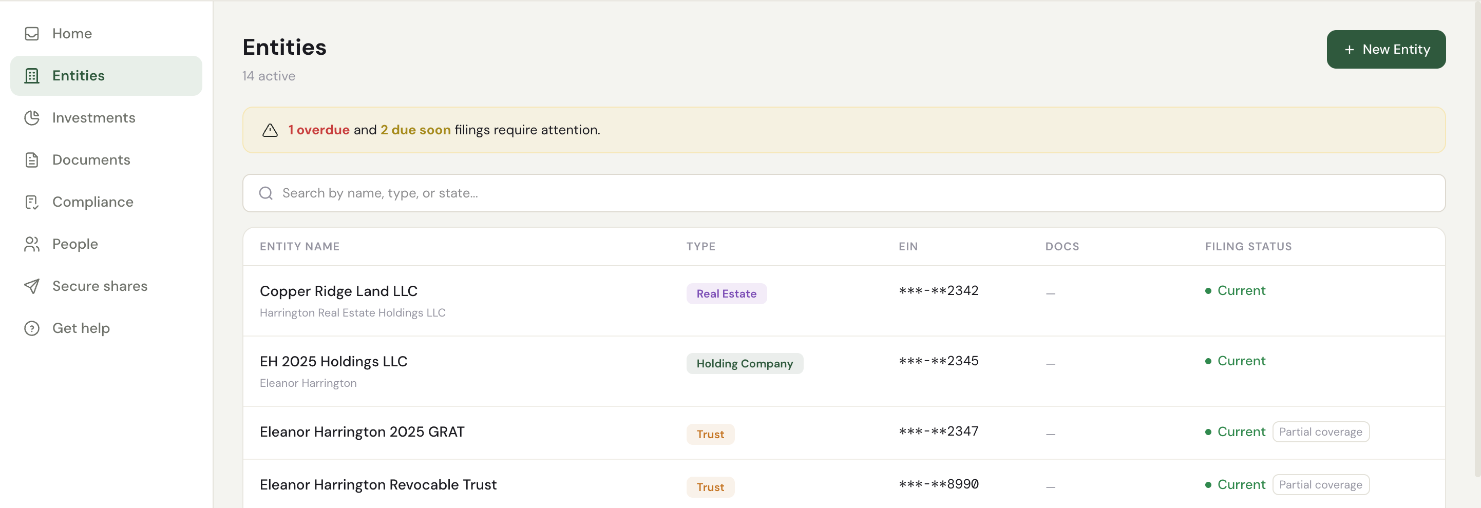The width and height of the screenshot is (1481, 508).
Task: Sort by Type column header
Action: (x=701, y=246)
